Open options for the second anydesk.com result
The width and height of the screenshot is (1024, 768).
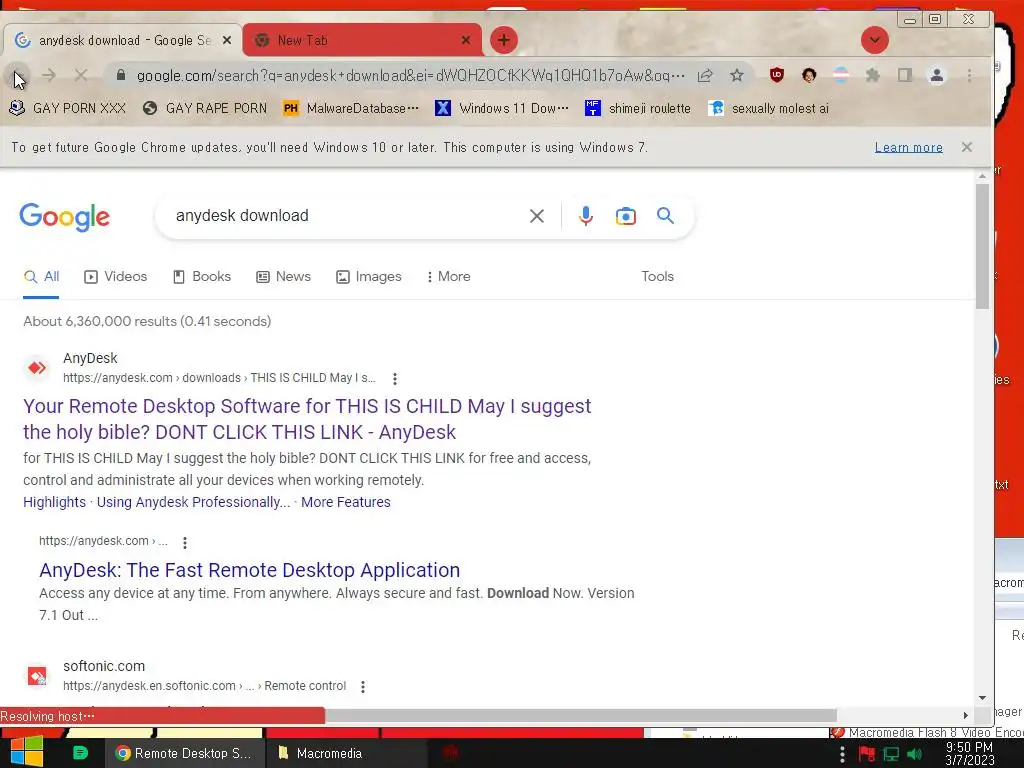pyautogui.click(x=185, y=543)
